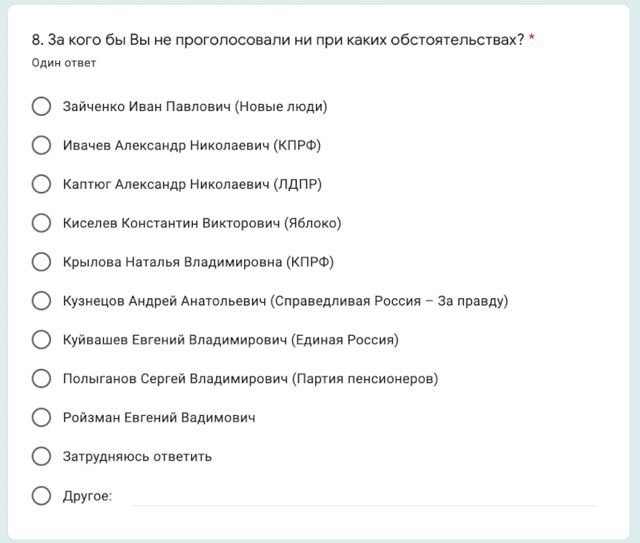Click the Крылова Наталья Владимировна label text

point(197,262)
